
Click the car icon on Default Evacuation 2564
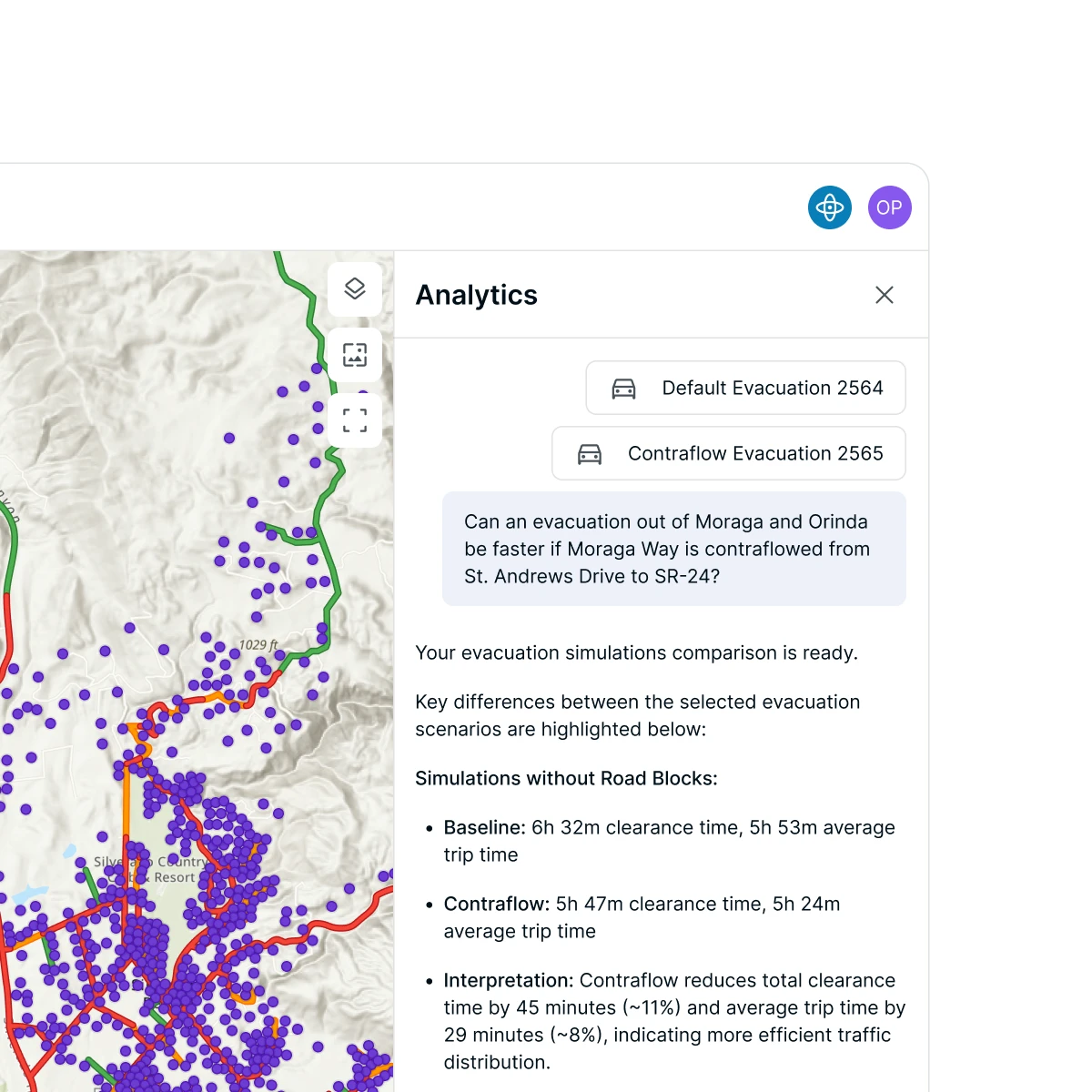click(623, 388)
